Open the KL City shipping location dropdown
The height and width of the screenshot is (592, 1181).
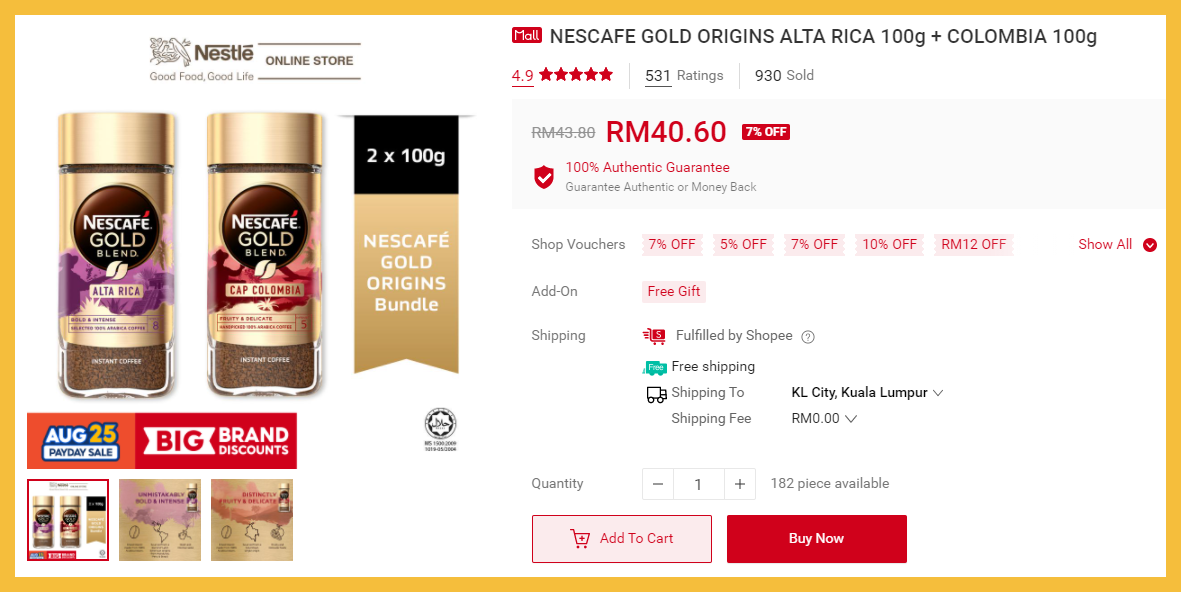[x=867, y=393]
